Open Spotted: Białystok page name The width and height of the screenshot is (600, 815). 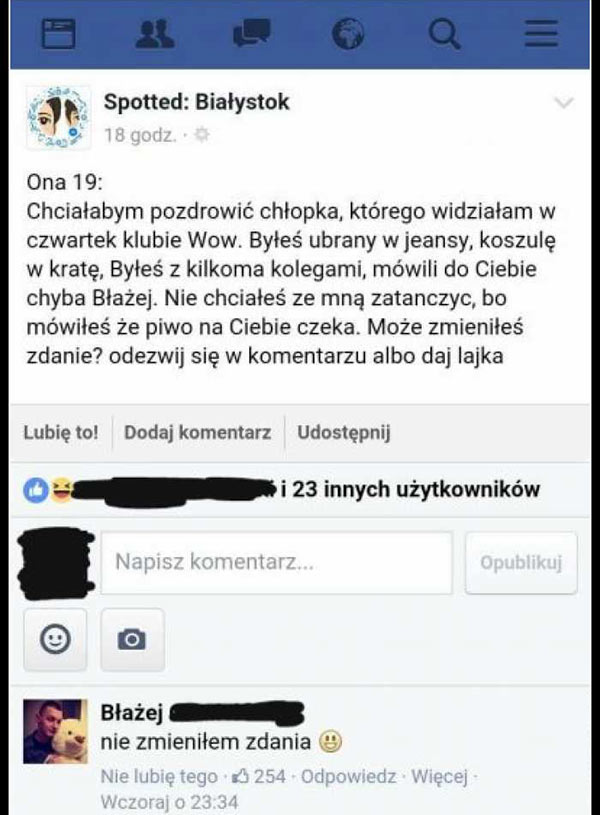pyautogui.click(x=197, y=101)
